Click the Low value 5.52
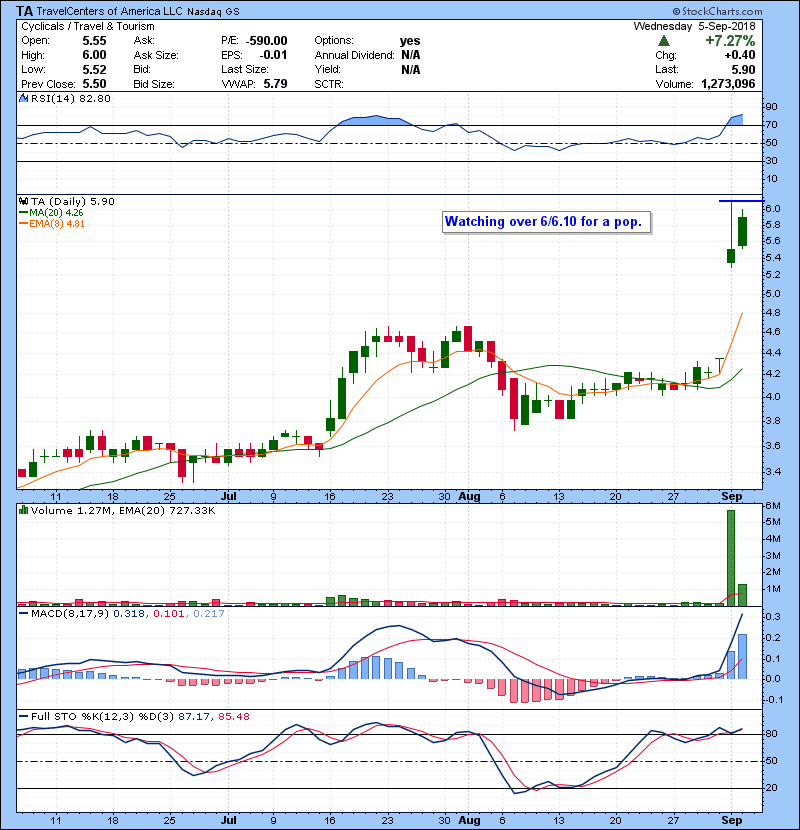The width and height of the screenshot is (800, 830). point(94,69)
